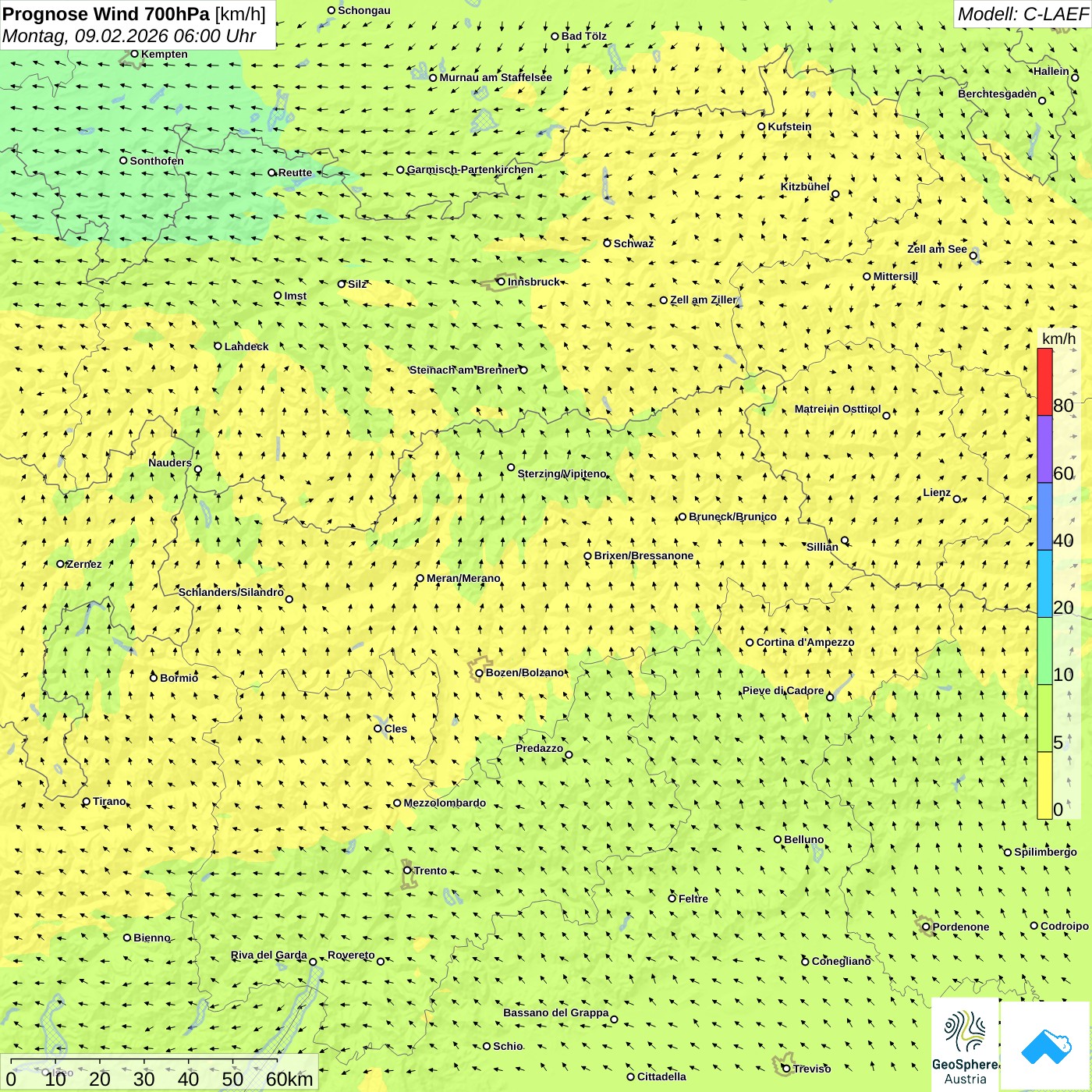This screenshot has height=1092, width=1092.
Task: Click the Bormio location dot
Action: 154,677
